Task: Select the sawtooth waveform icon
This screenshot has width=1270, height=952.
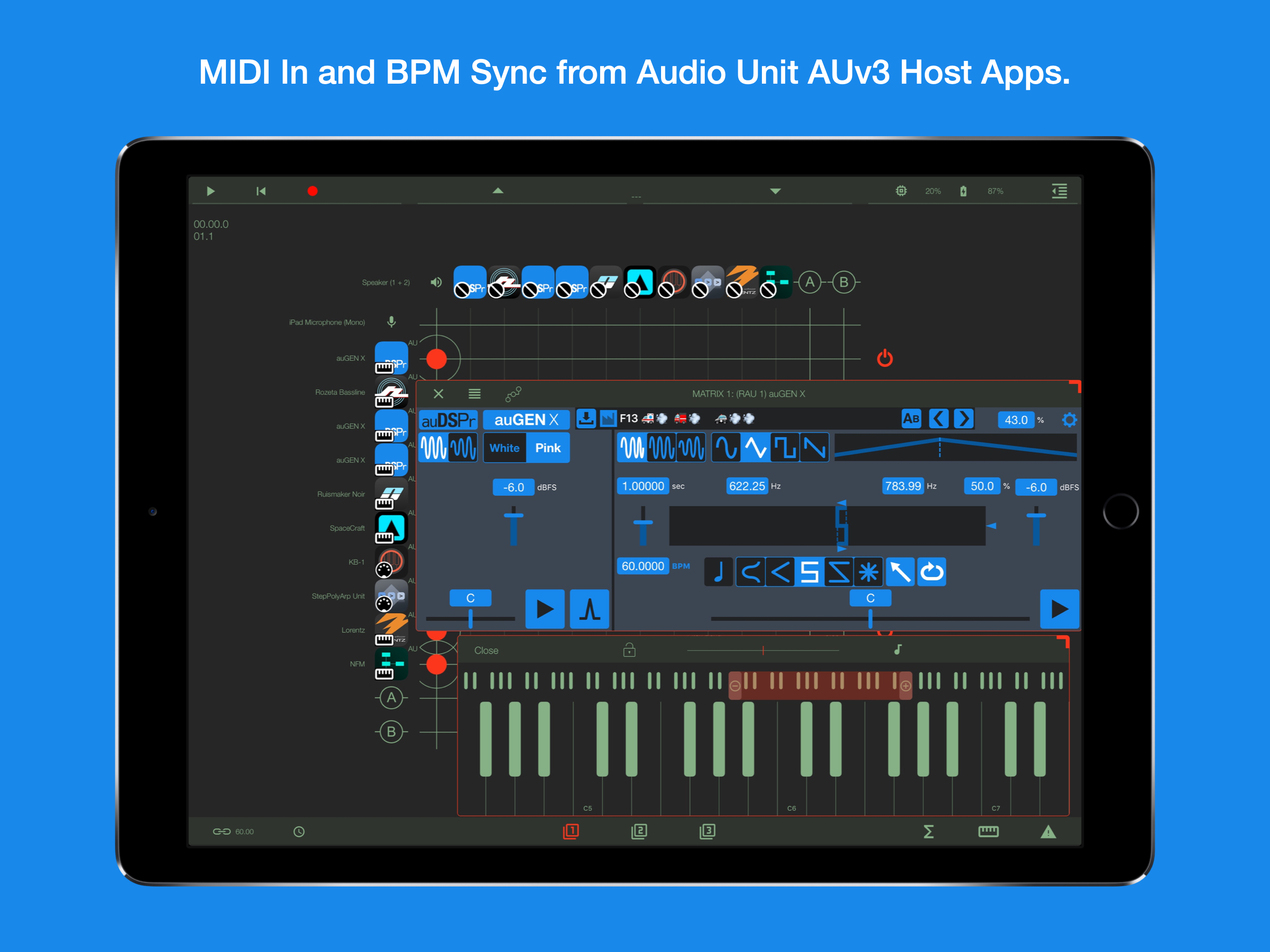Action: (814, 448)
